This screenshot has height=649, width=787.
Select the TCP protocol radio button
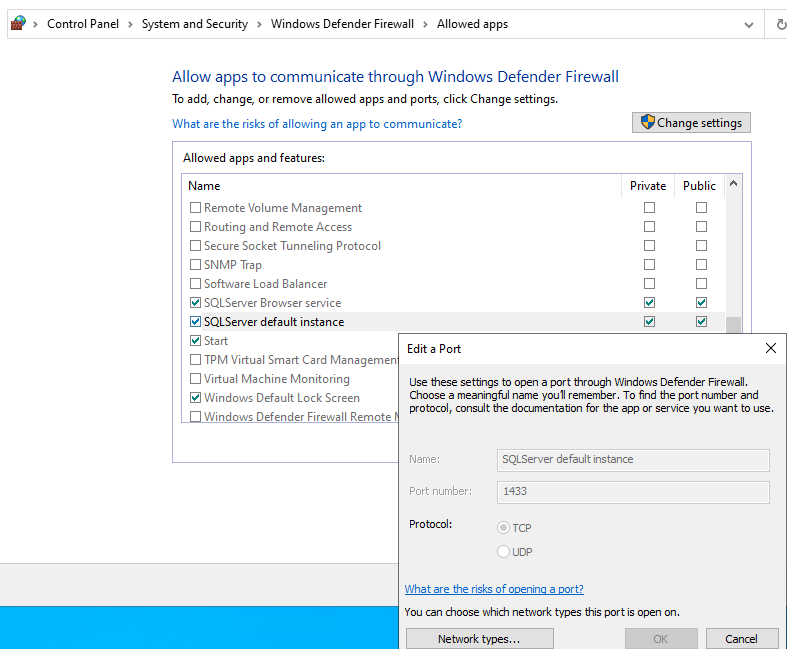click(503, 528)
